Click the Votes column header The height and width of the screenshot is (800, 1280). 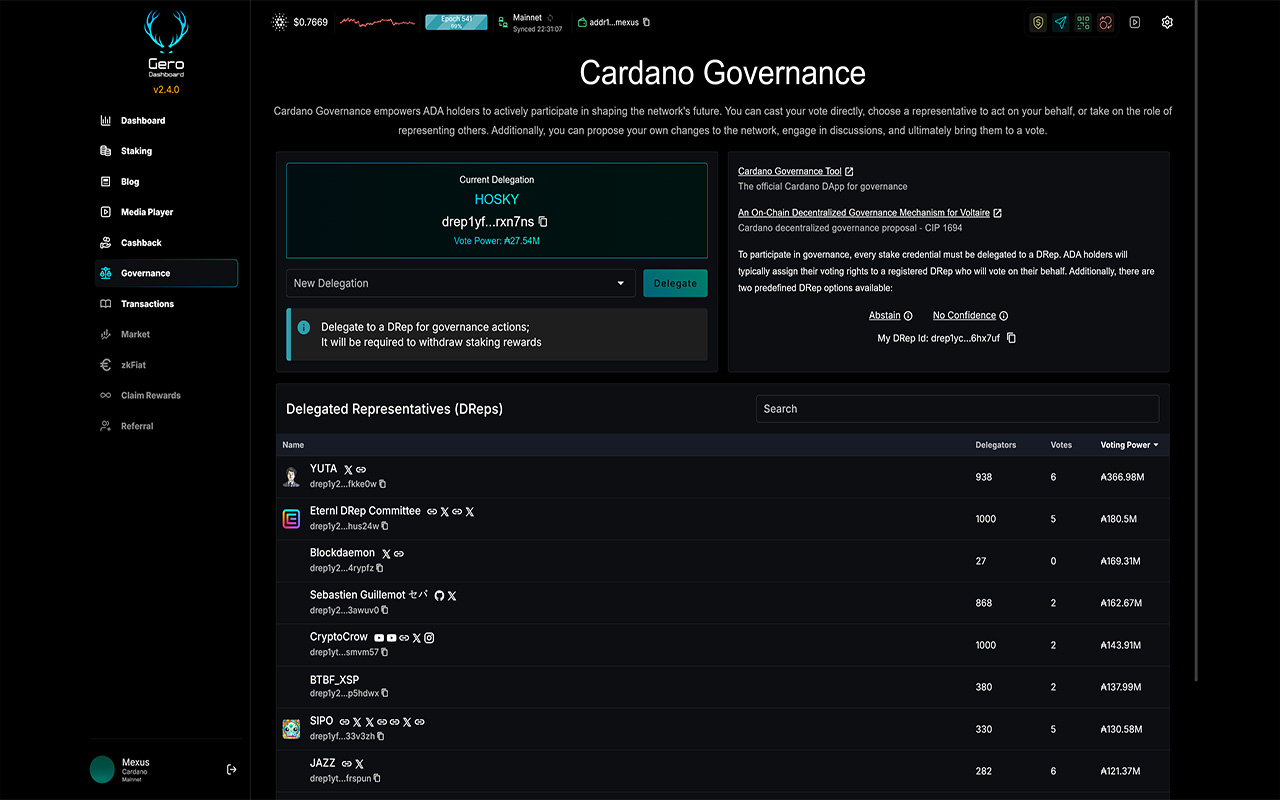1061,445
